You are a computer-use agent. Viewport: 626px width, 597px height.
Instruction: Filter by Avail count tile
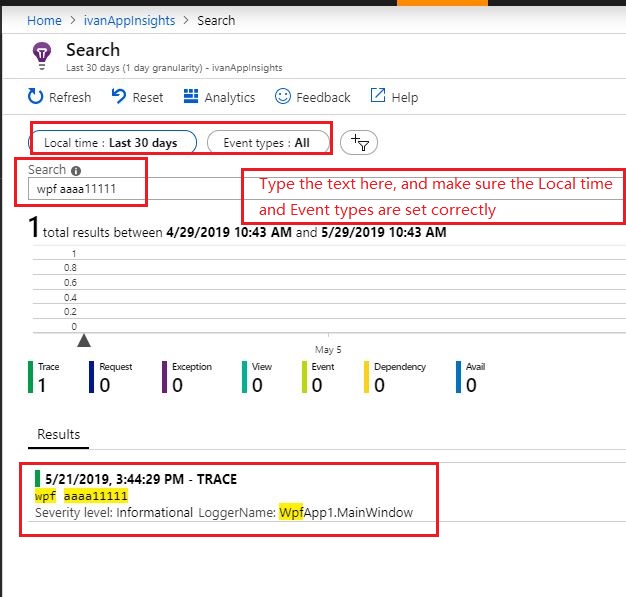point(471,377)
